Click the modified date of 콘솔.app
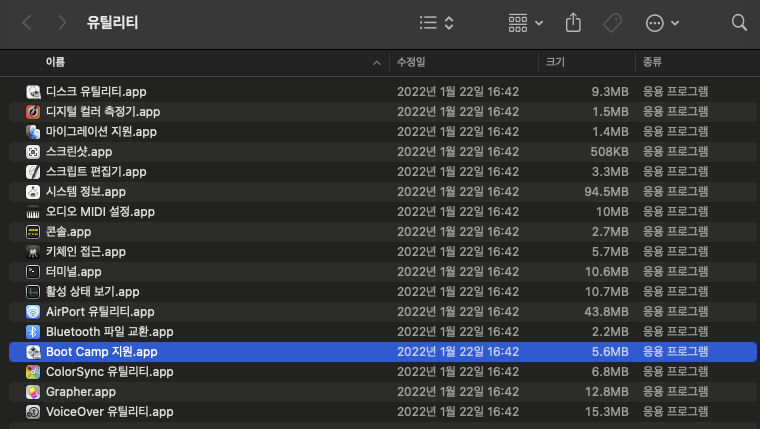The width and height of the screenshot is (760, 429). 458,232
